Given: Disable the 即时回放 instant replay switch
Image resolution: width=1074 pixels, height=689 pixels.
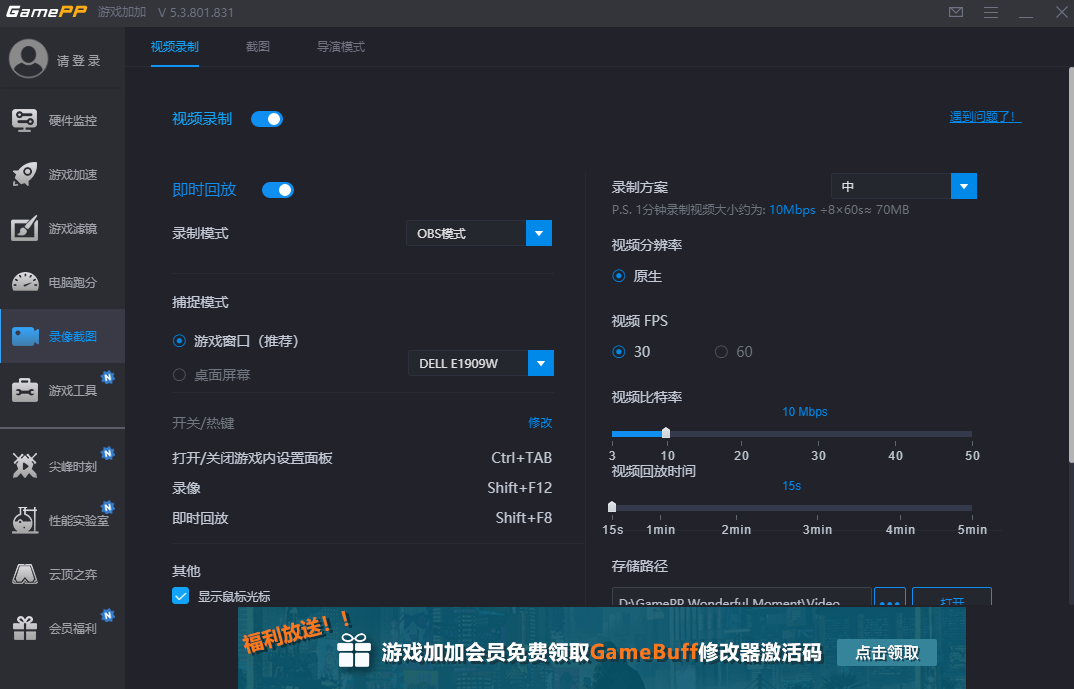Looking at the screenshot, I should [278, 190].
